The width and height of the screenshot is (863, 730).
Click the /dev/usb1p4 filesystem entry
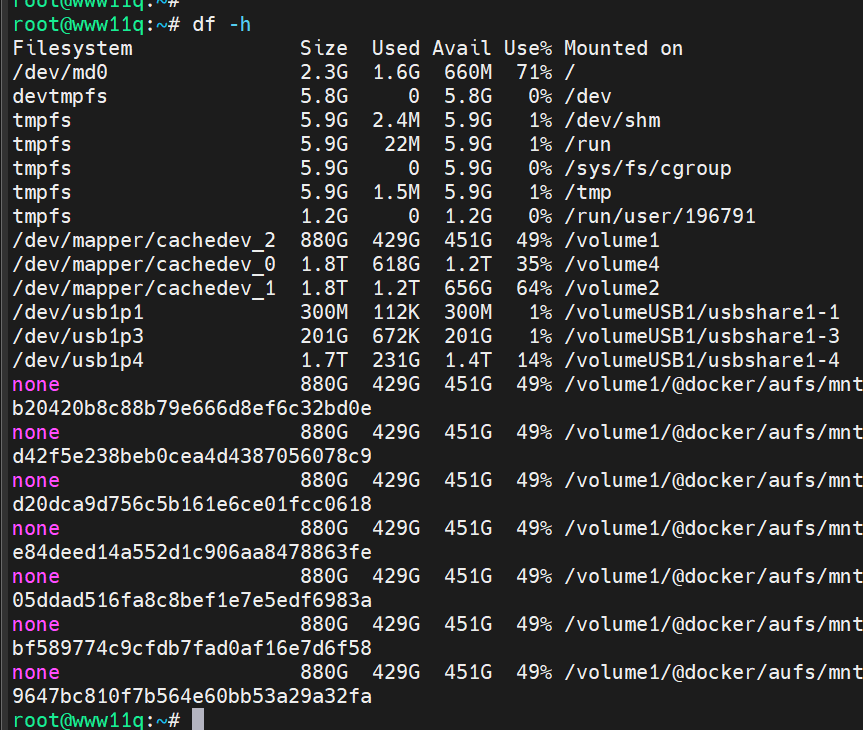78,361
